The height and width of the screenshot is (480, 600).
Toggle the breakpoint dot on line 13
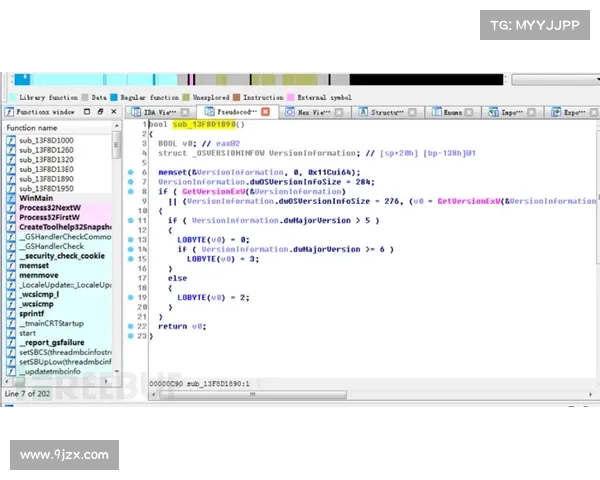(x=131, y=240)
